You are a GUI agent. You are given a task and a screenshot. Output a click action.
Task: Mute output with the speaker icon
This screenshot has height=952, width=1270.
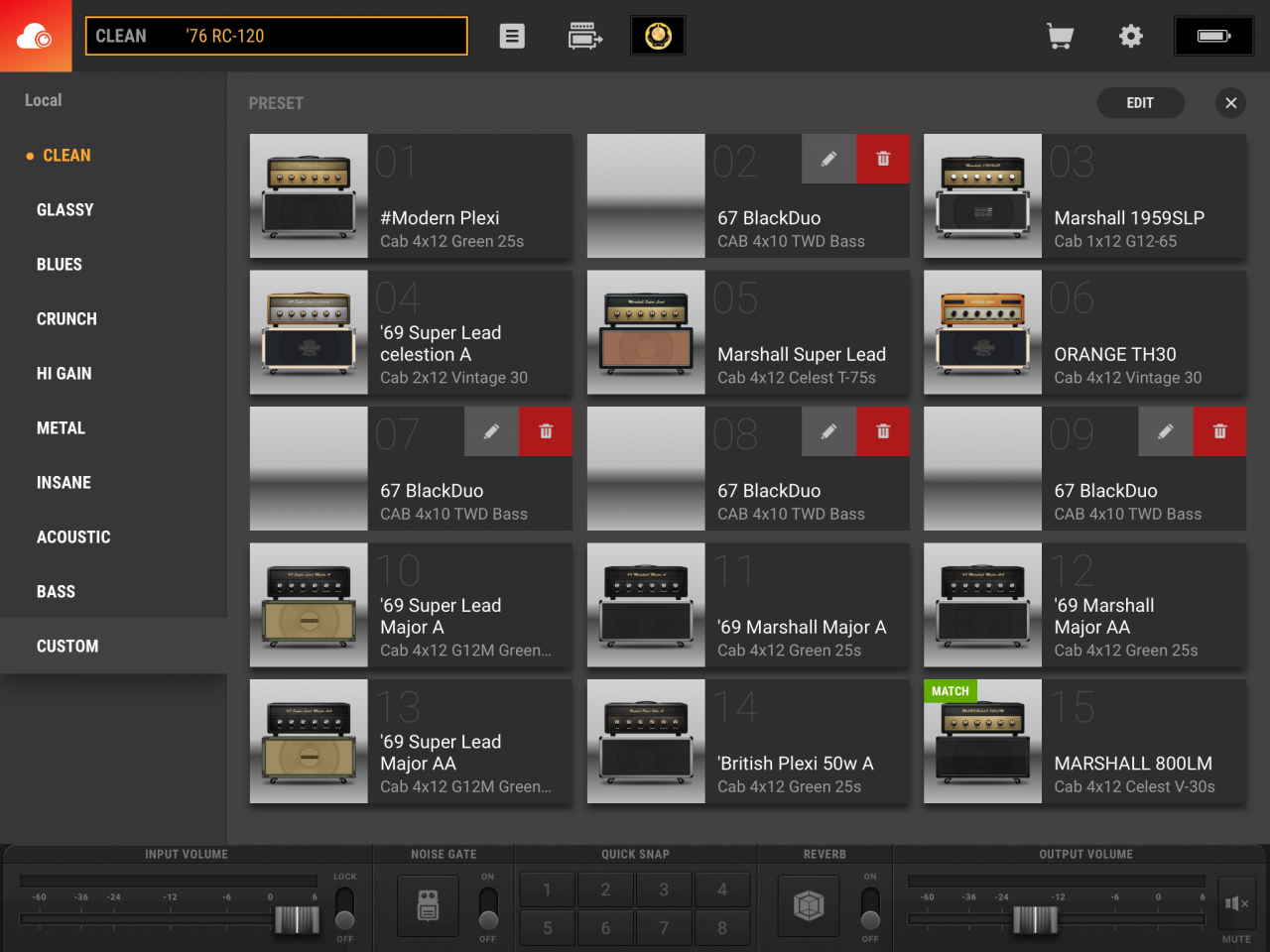click(1236, 903)
